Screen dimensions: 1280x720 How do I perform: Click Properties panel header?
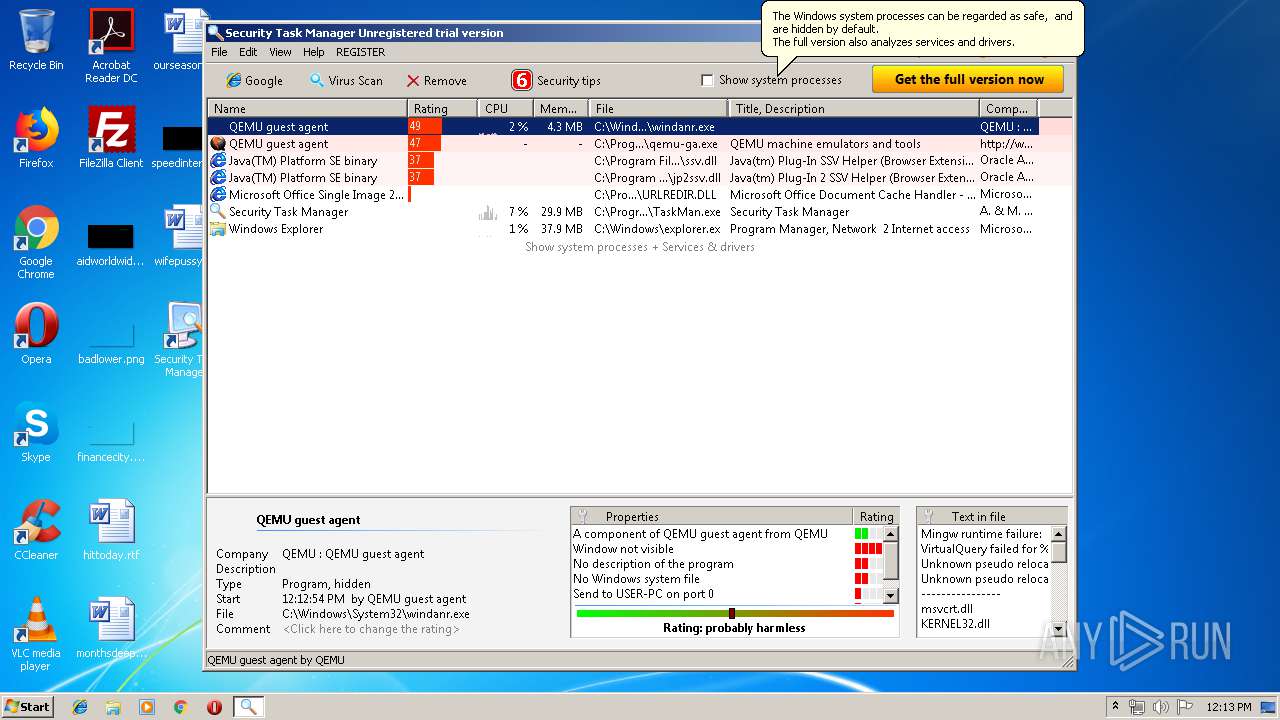coord(711,517)
